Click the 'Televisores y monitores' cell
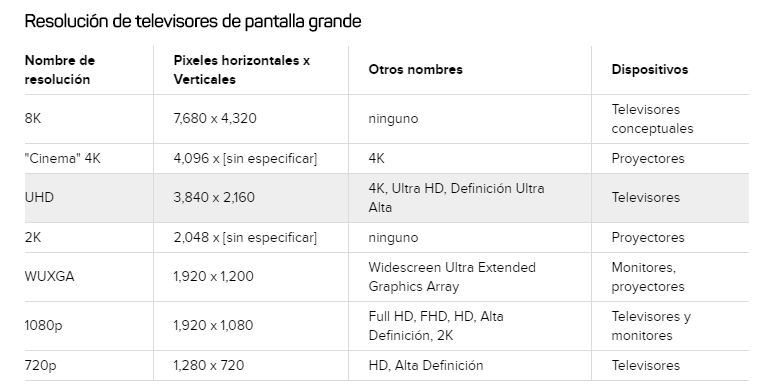The width and height of the screenshot is (761, 390). [651, 326]
